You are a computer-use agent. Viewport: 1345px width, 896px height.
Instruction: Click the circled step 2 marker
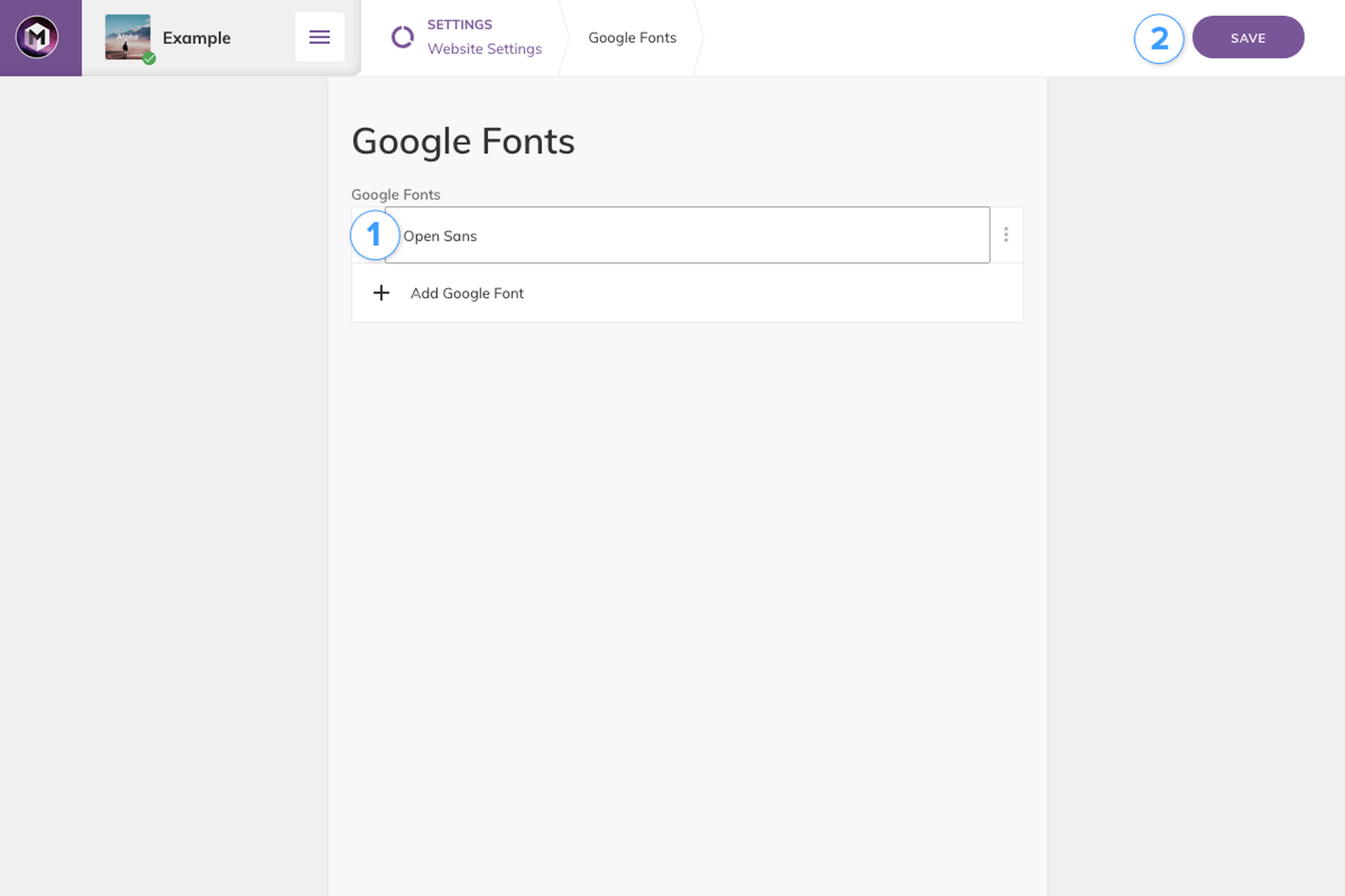(x=1159, y=39)
